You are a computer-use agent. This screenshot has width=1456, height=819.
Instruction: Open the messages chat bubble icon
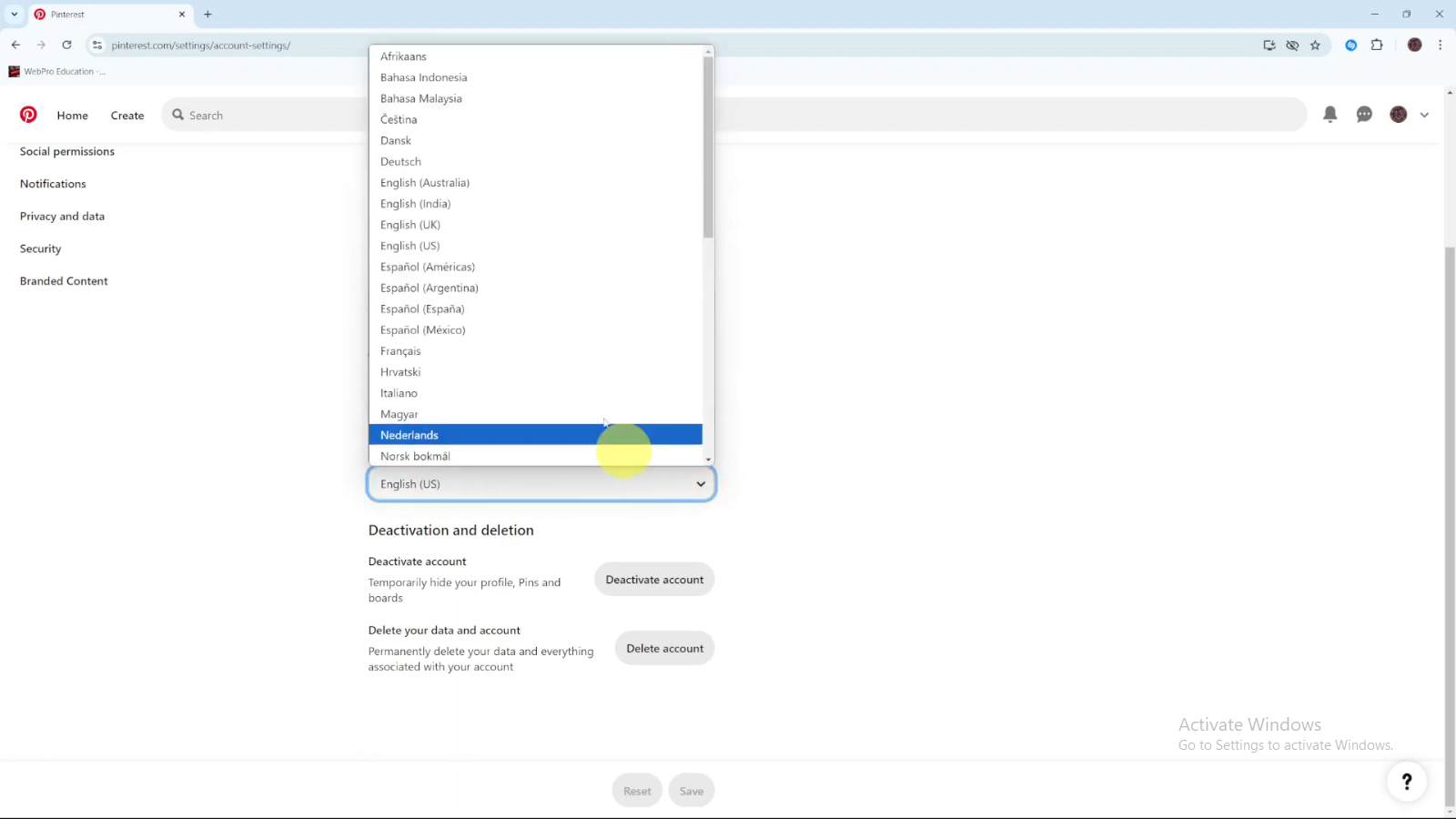1364,115
